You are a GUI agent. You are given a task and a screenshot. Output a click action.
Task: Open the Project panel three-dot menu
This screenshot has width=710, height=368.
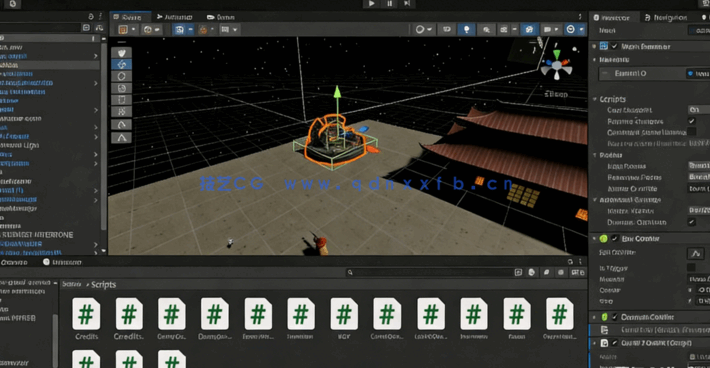(x=580, y=262)
